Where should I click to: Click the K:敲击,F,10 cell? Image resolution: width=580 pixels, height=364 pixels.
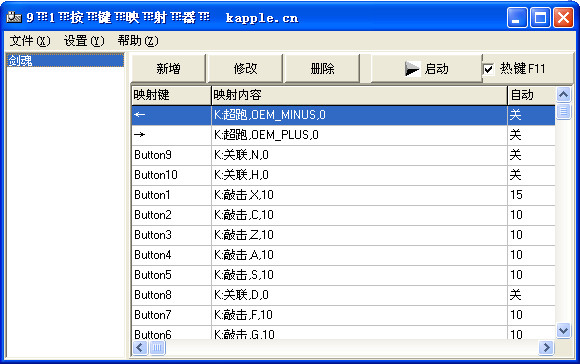359,315
